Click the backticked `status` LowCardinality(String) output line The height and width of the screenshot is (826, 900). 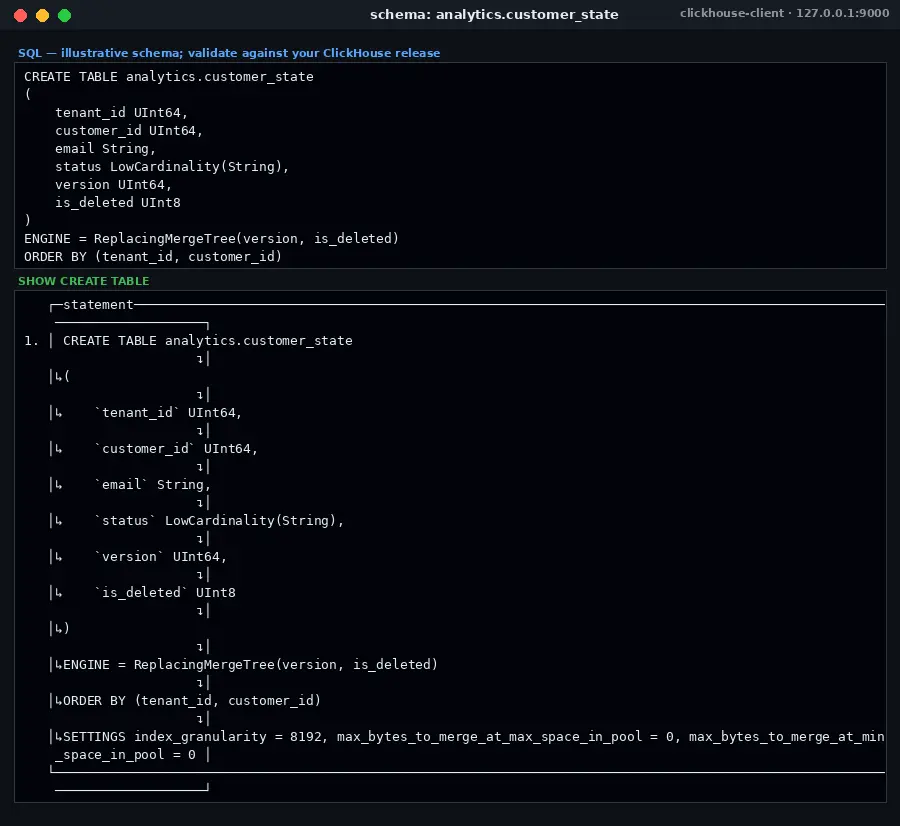click(x=219, y=521)
